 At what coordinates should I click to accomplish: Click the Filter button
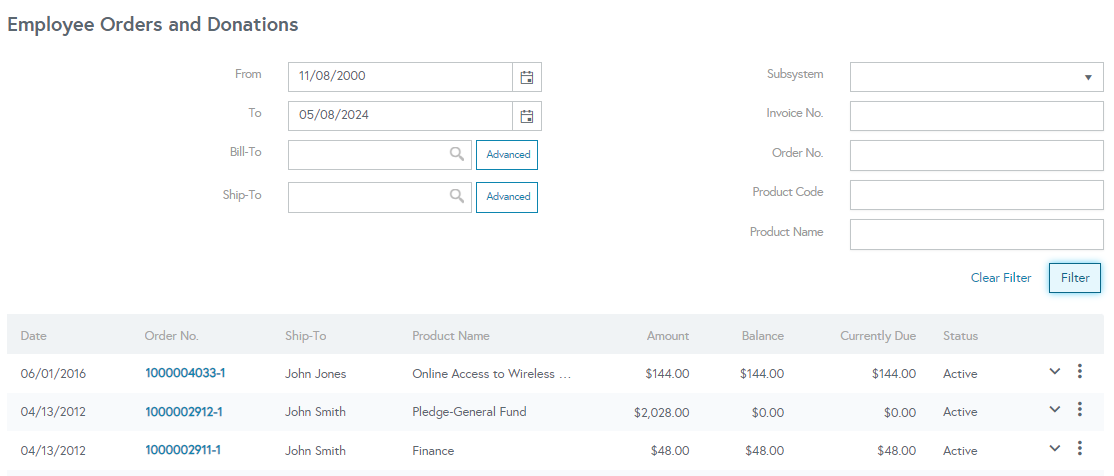(x=1074, y=278)
